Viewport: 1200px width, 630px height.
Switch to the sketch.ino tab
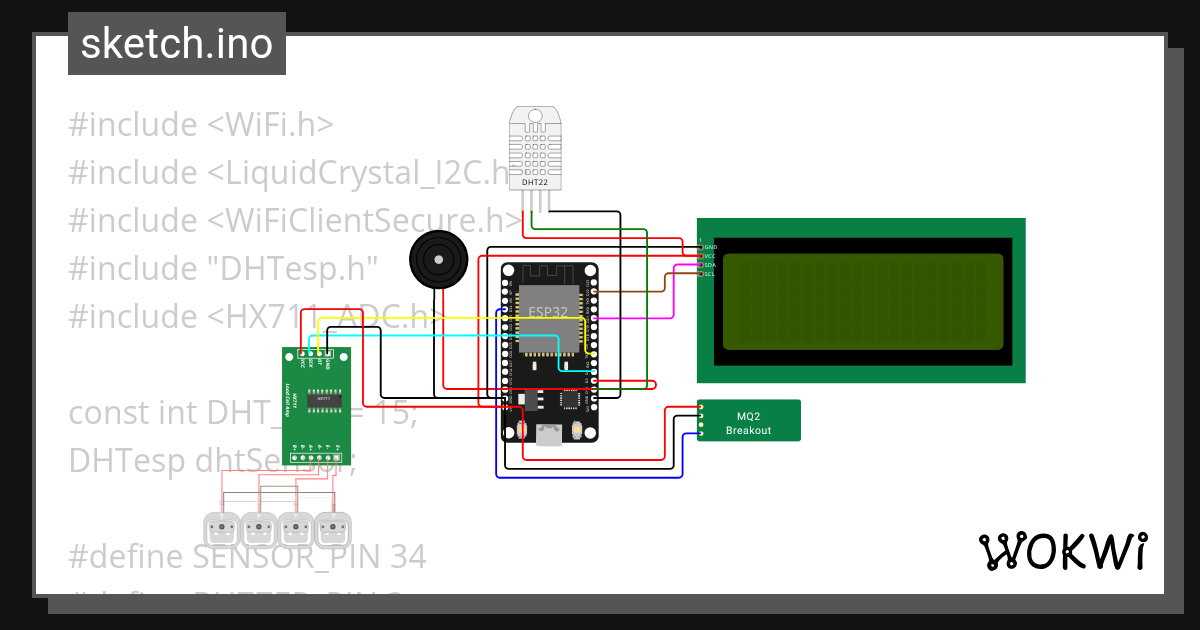(176, 43)
